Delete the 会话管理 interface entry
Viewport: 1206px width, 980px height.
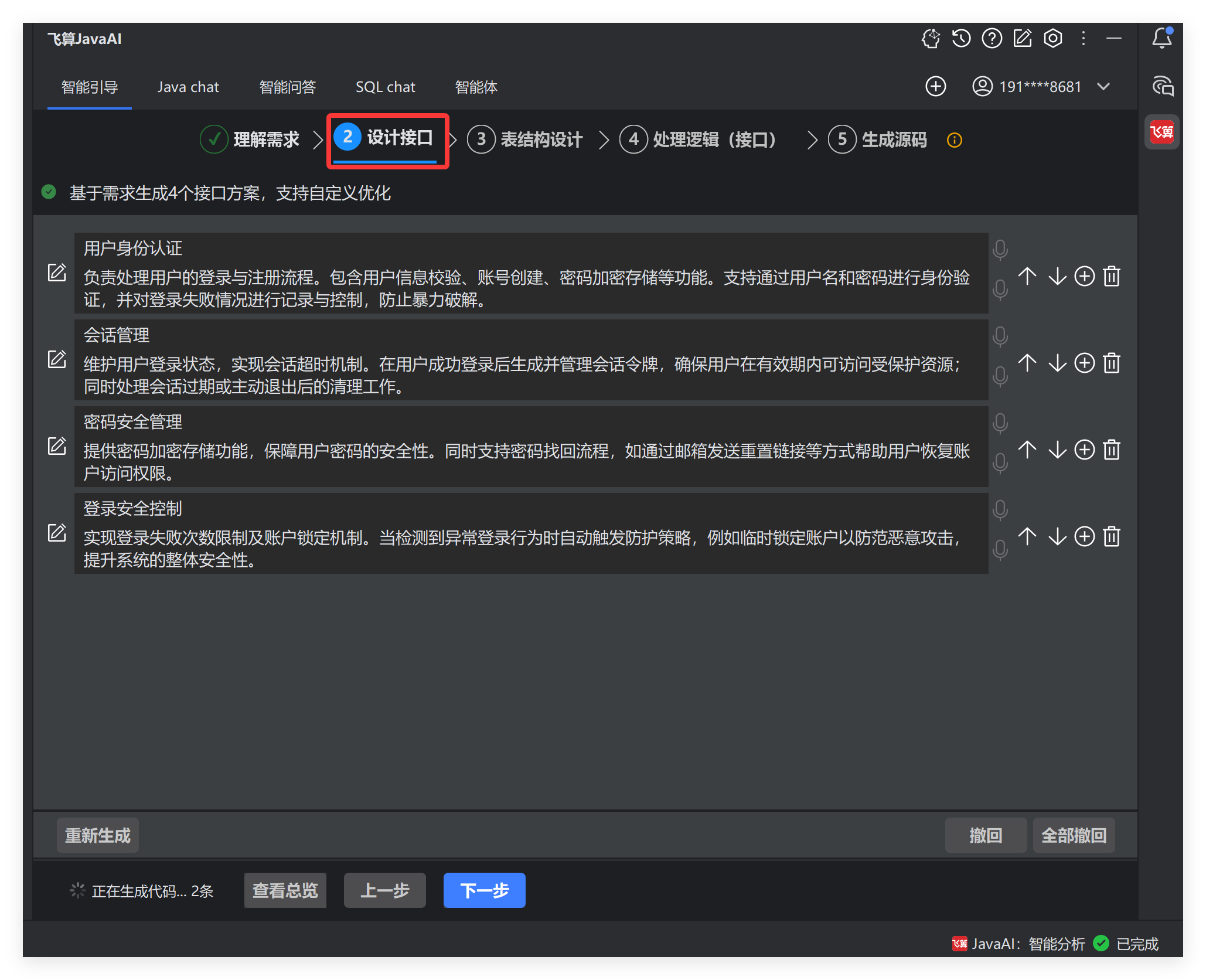1112,363
